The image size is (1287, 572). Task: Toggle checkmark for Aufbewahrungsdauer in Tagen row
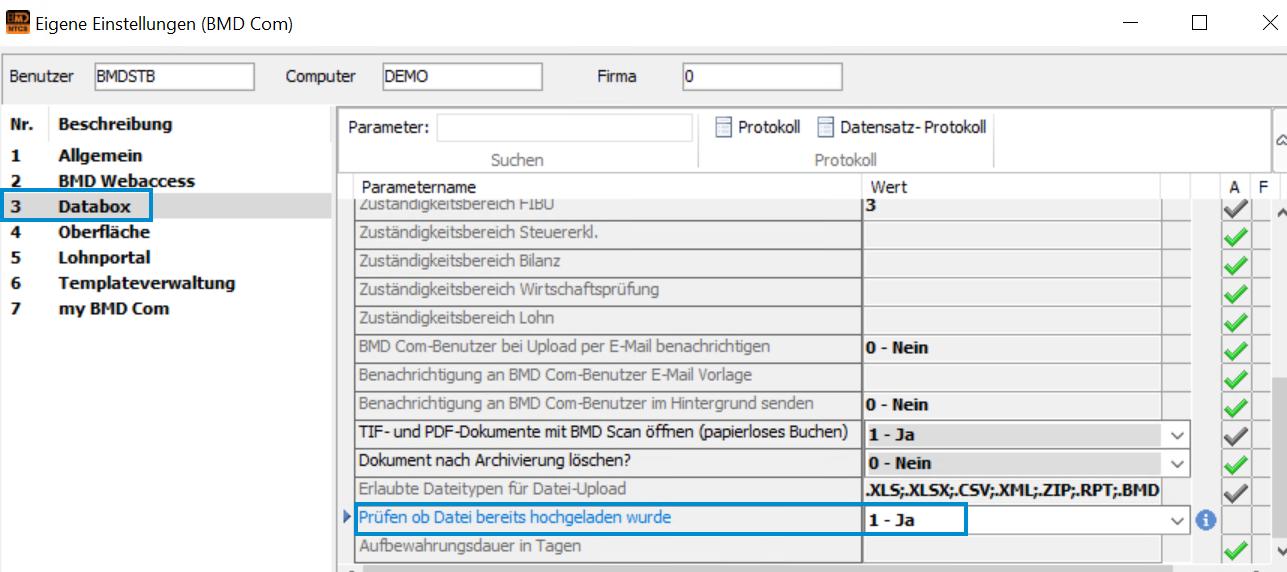[x=1236, y=549]
